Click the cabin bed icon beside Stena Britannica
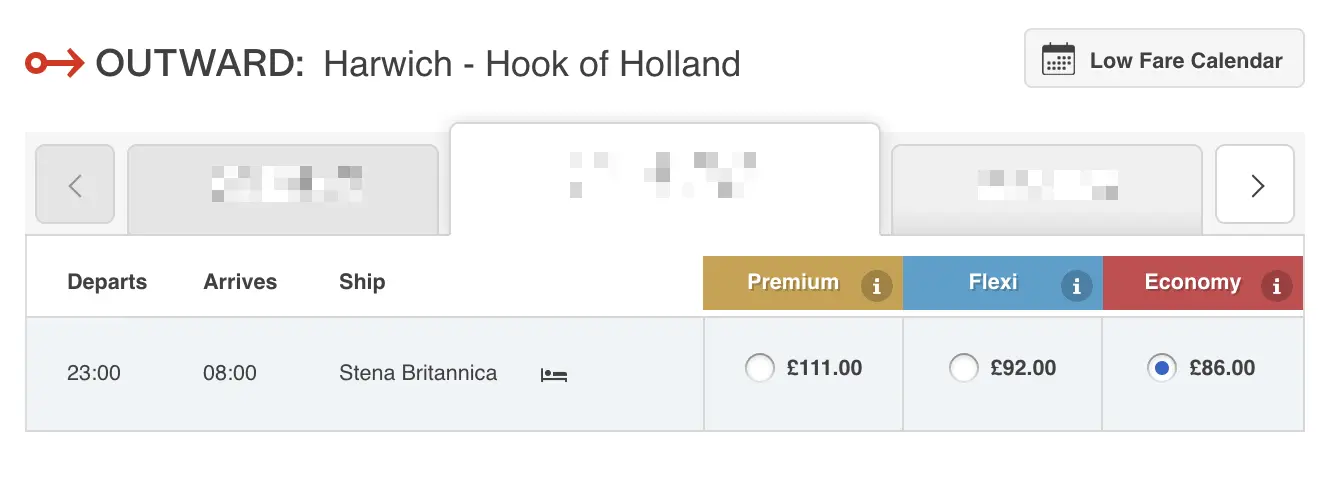 pyautogui.click(x=554, y=375)
